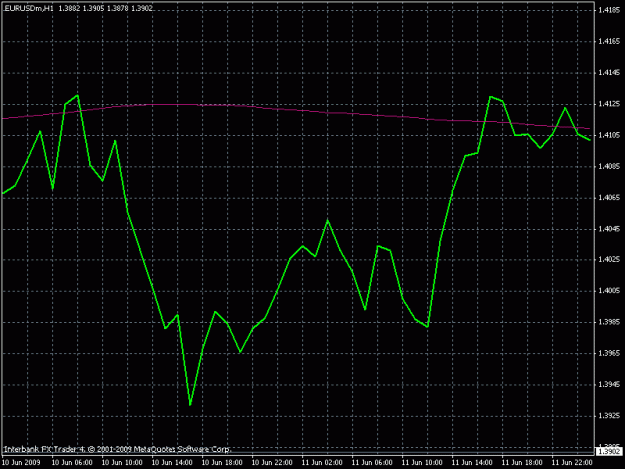Click the 1.4065 price scale label

coord(609,197)
